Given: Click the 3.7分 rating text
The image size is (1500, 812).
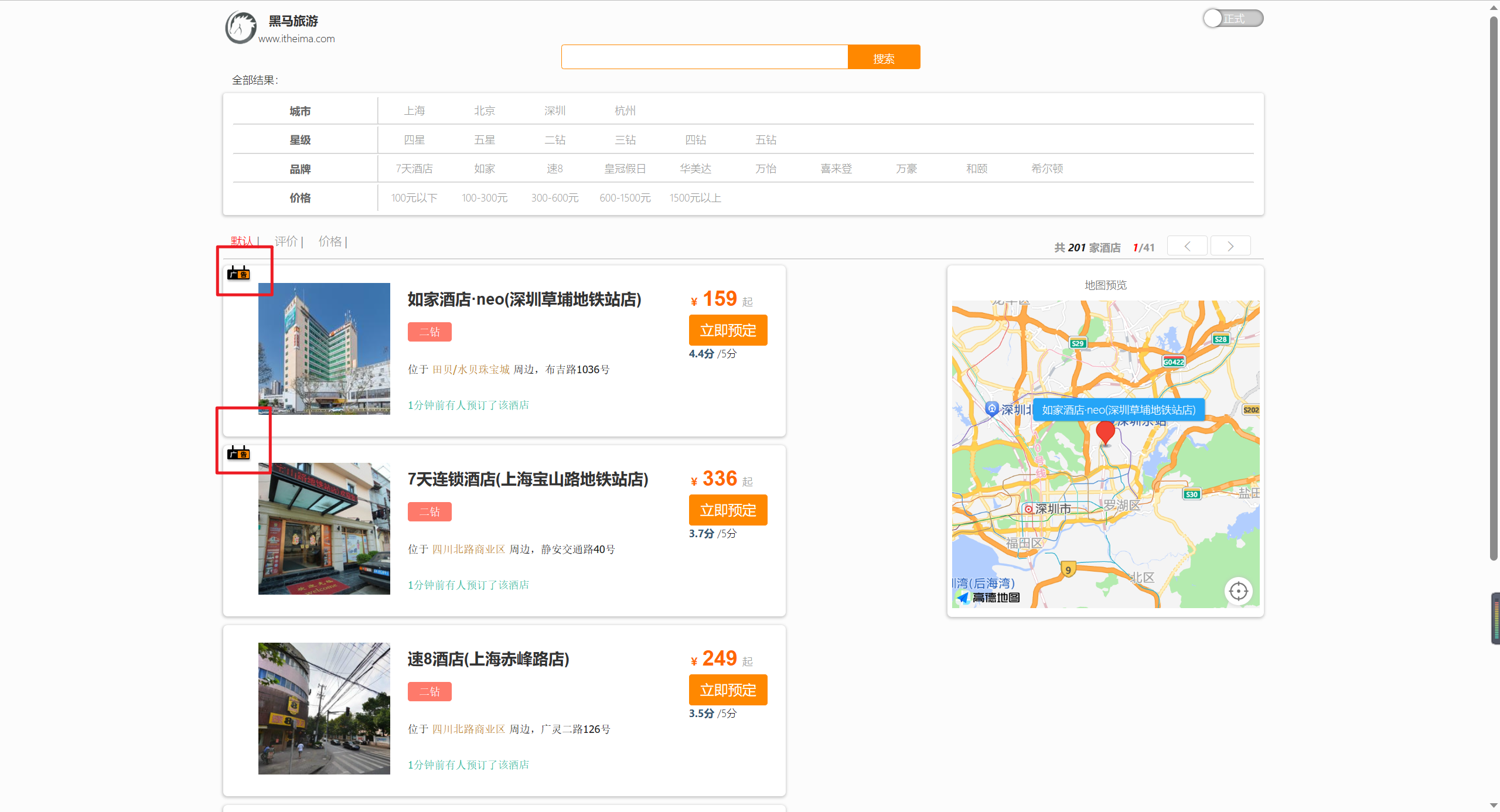Looking at the screenshot, I should point(701,533).
